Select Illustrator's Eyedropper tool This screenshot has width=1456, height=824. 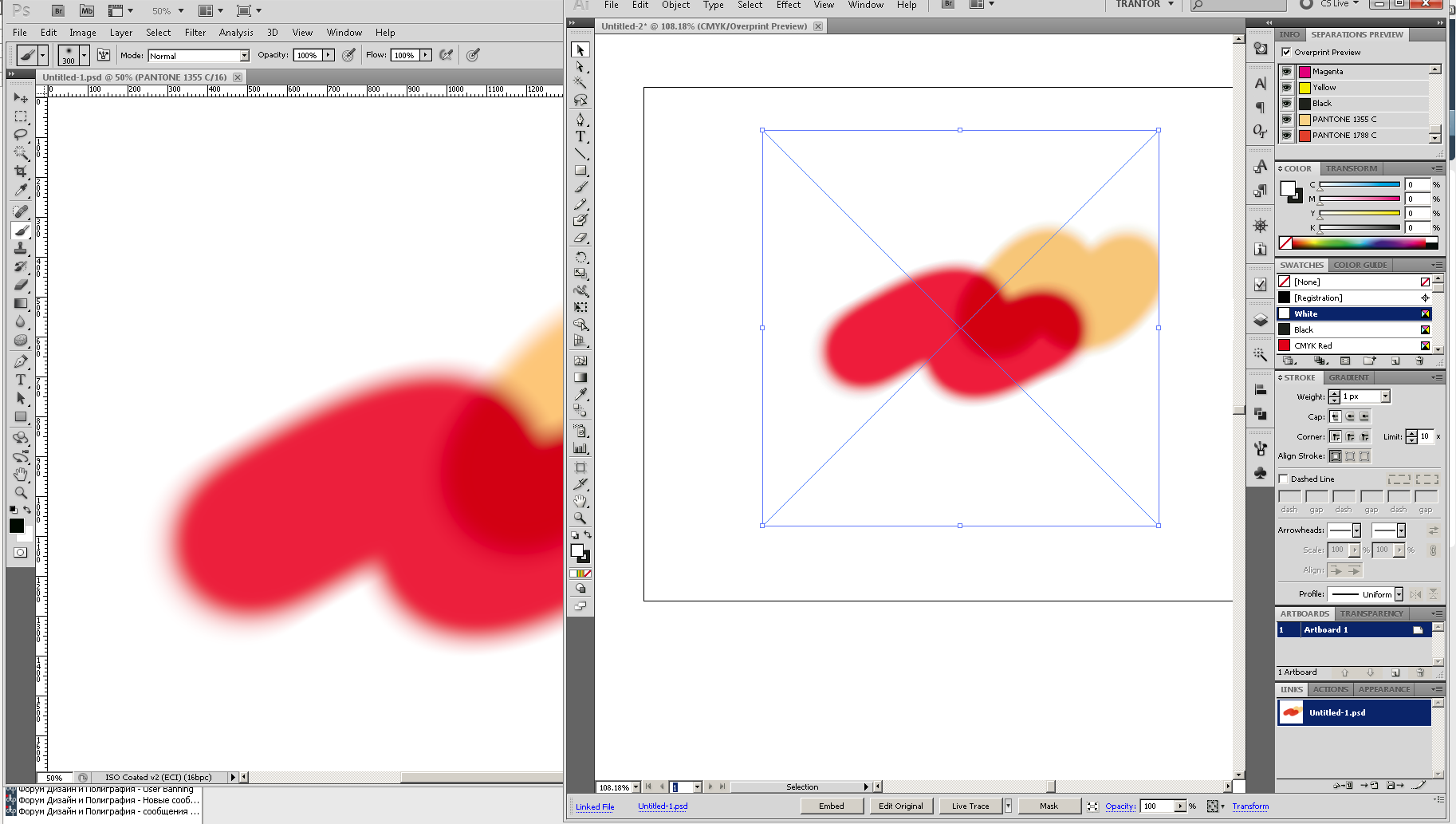point(580,394)
